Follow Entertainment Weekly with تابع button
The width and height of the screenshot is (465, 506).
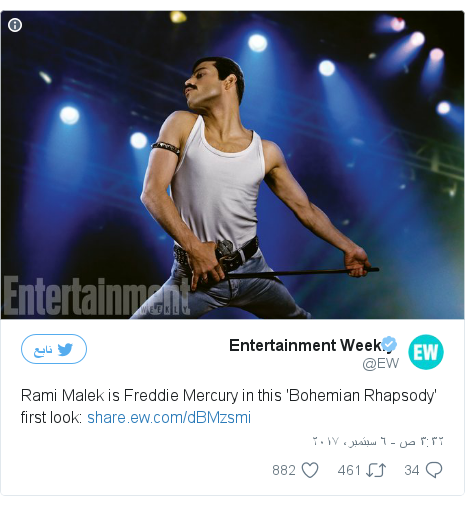[x=54, y=349]
